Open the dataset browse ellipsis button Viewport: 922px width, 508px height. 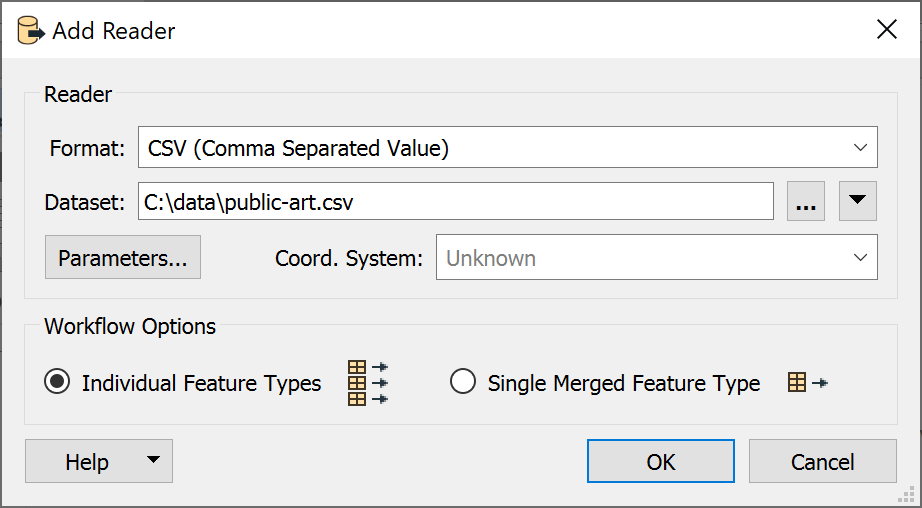(806, 201)
